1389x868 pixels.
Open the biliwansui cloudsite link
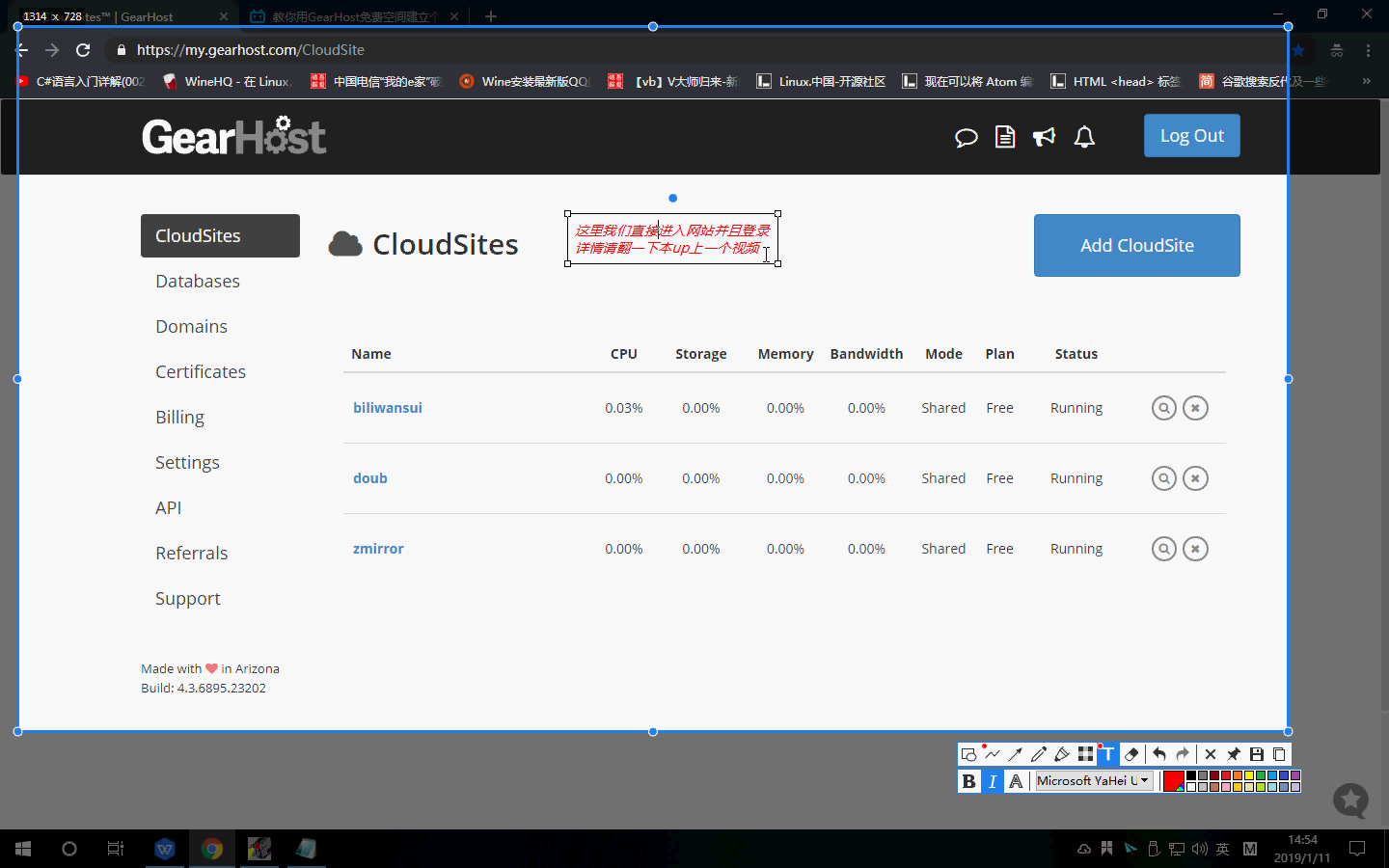388,408
